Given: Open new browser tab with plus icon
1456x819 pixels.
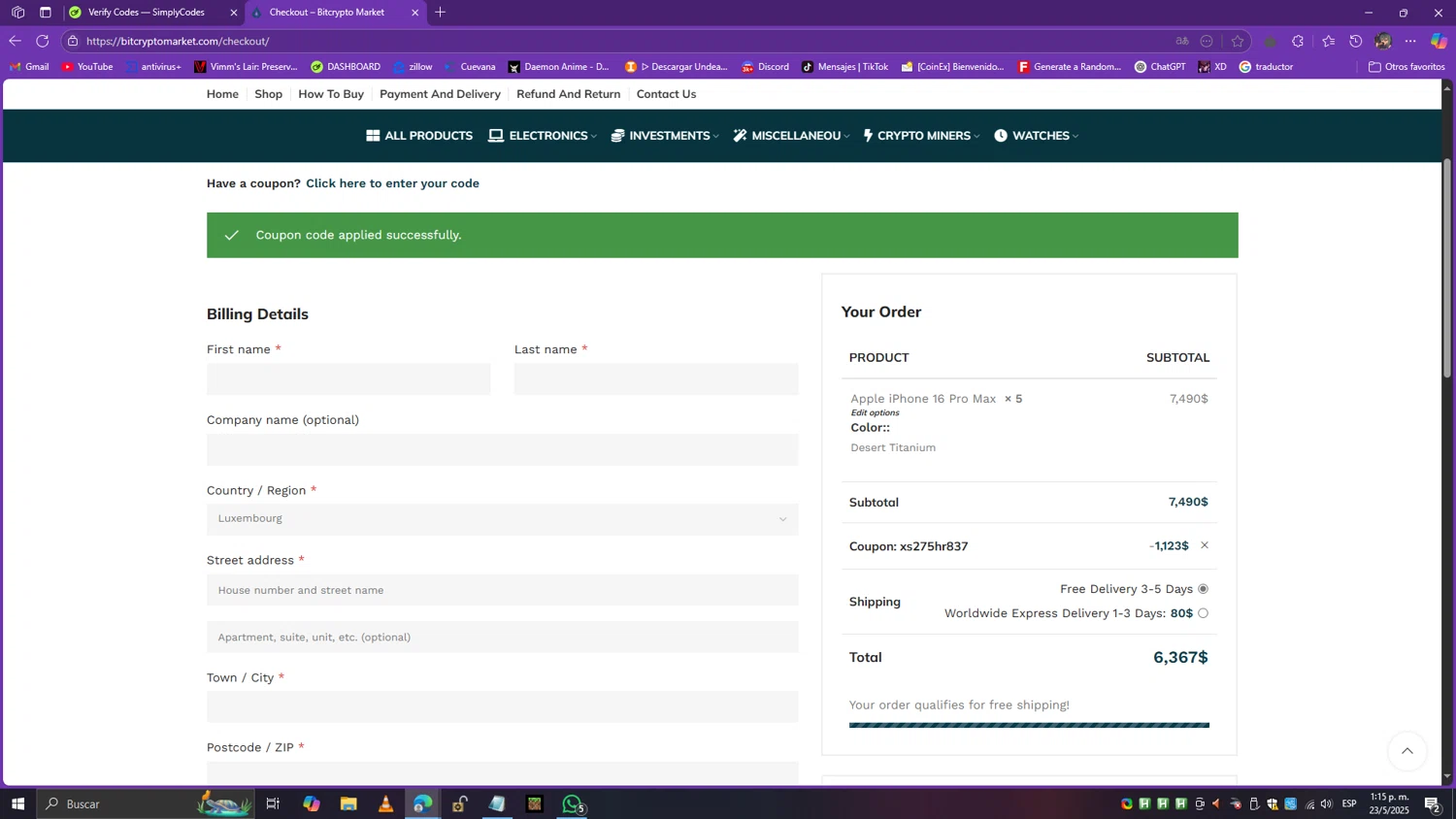Looking at the screenshot, I should point(440,13).
